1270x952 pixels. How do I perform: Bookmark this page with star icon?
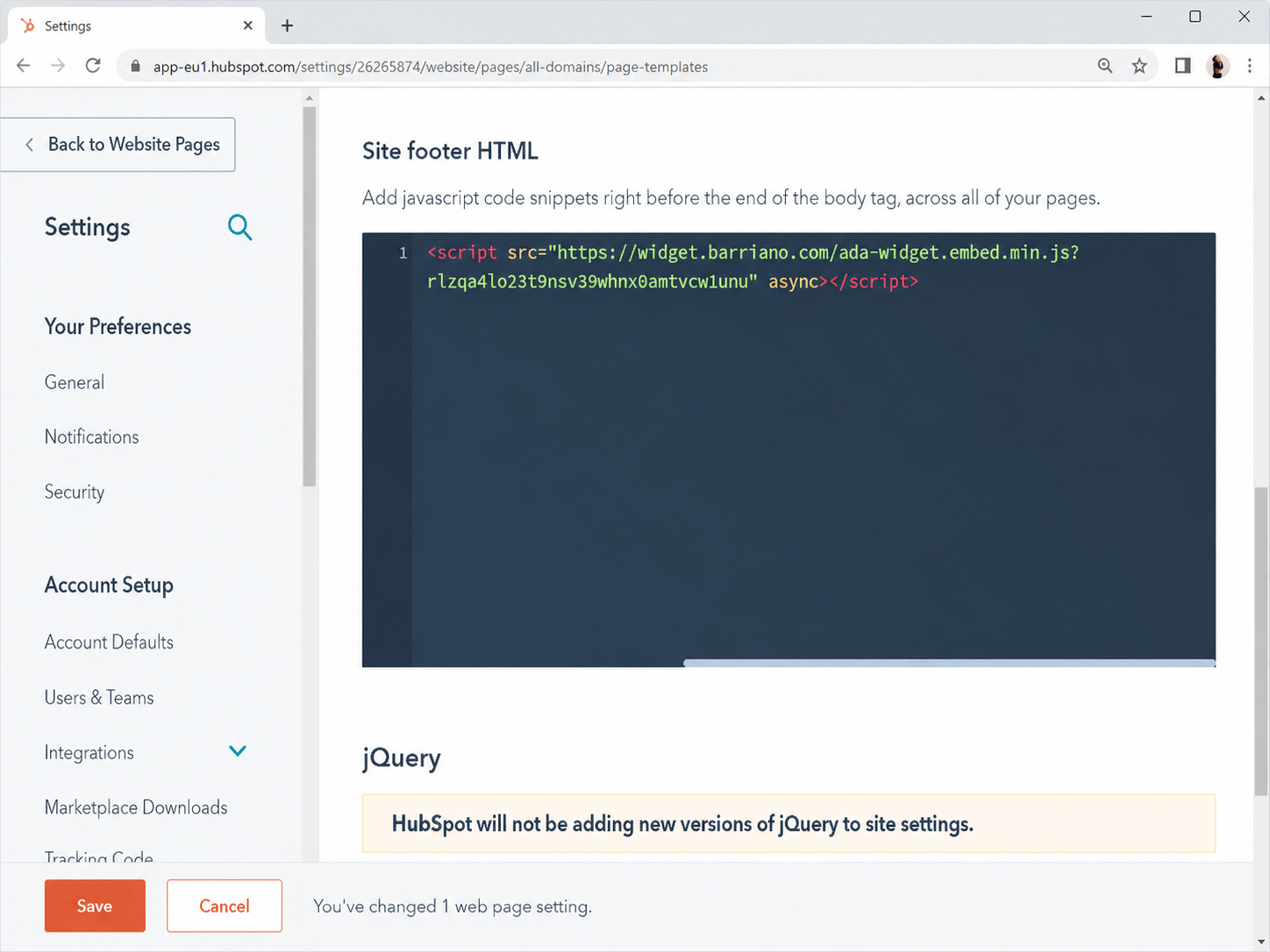[1139, 66]
